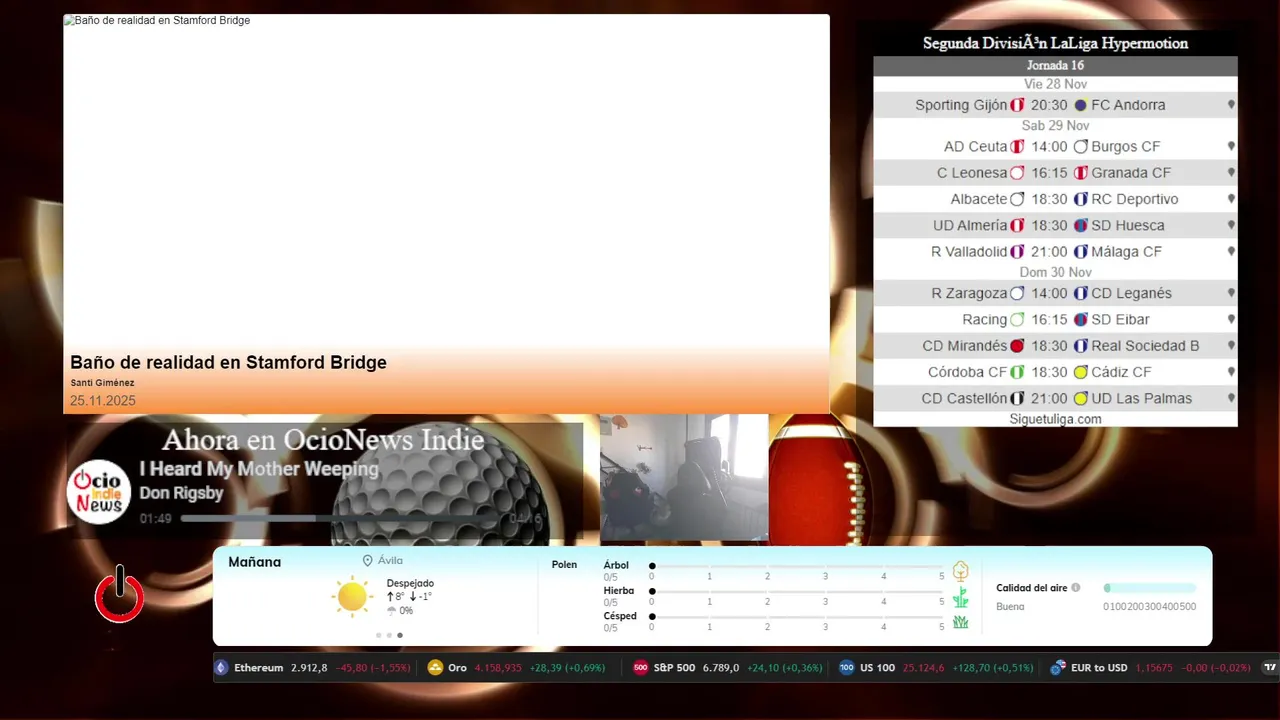Click team name CD Leganés
Image resolution: width=1280 pixels, height=720 pixels.
pyautogui.click(x=1131, y=293)
